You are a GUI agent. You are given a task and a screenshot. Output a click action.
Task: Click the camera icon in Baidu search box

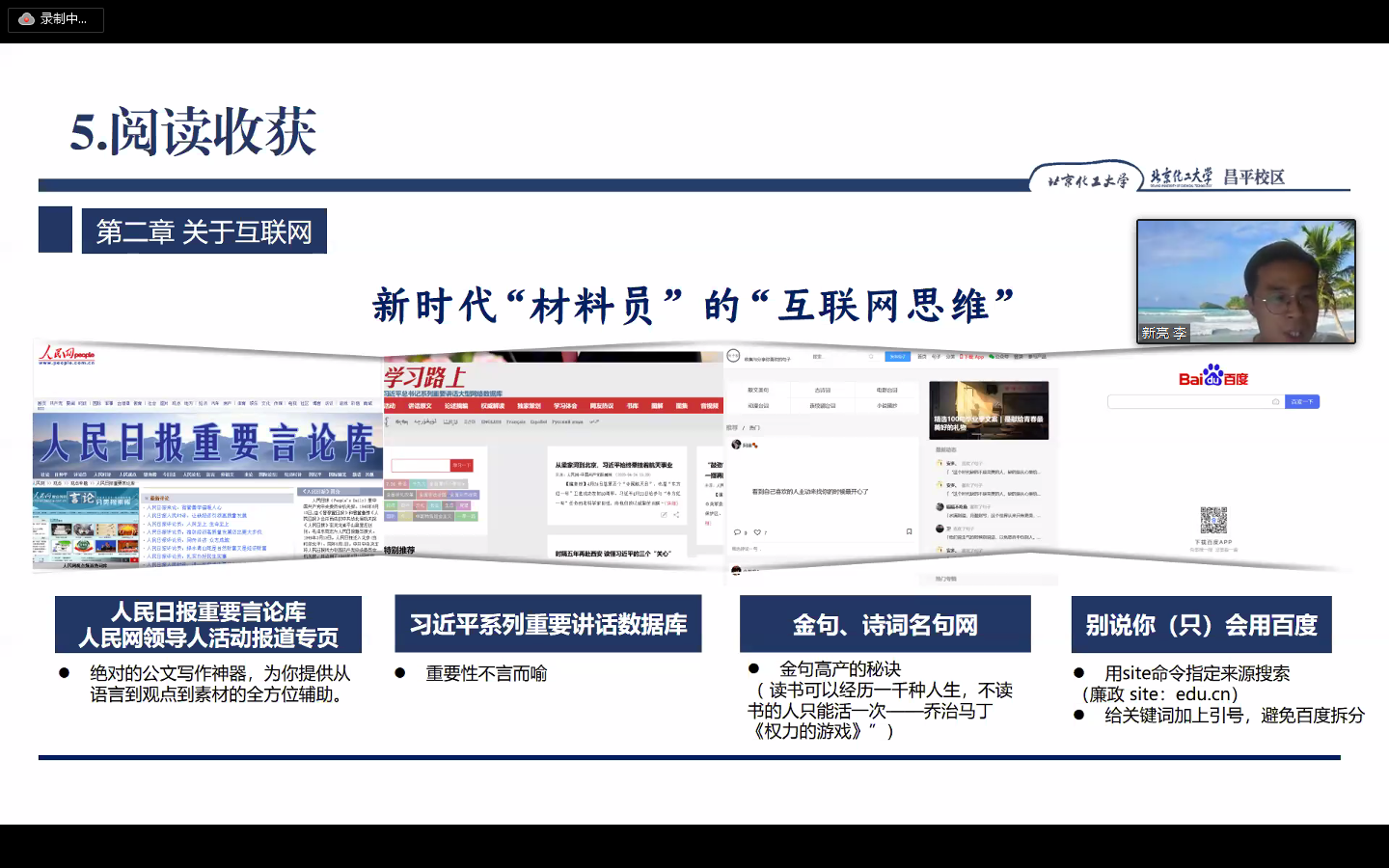(1275, 401)
